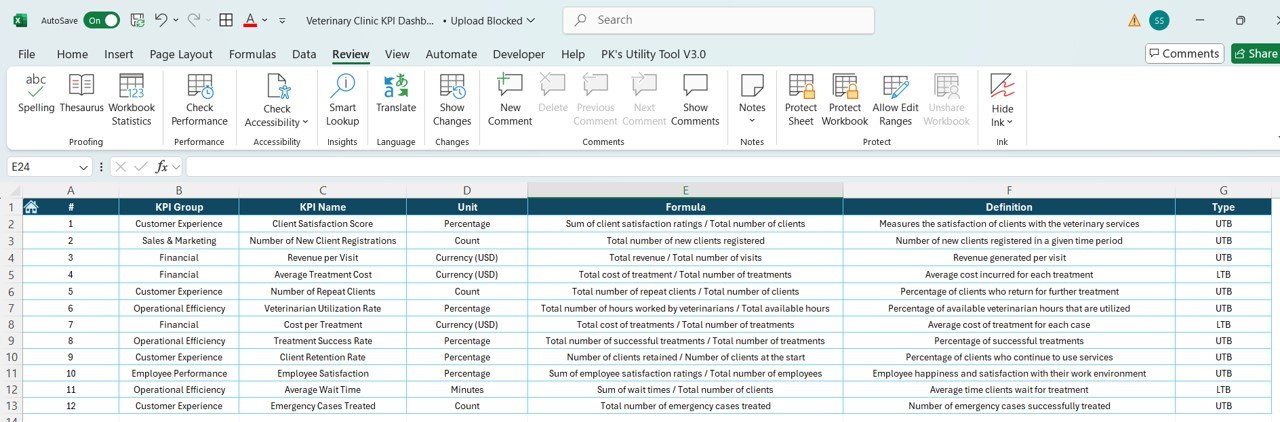The width and height of the screenshot is (1280, 422).
Task: Click the Check Performance icon
Action: 199,98
